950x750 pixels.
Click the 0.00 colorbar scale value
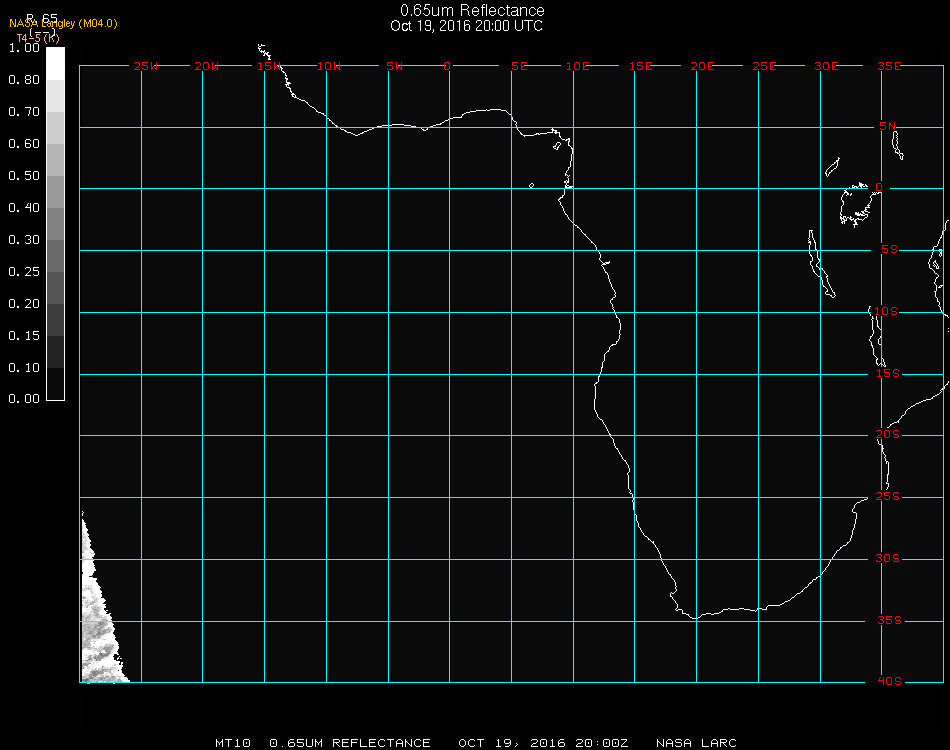(x=24, y=399)
